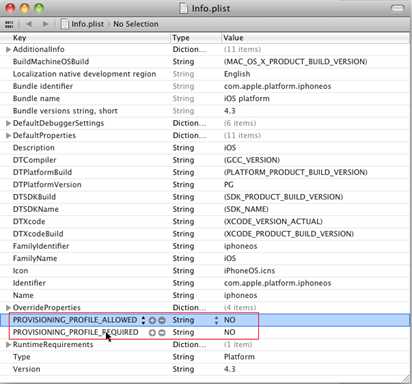Select the Identifier key

click(29, 283)
